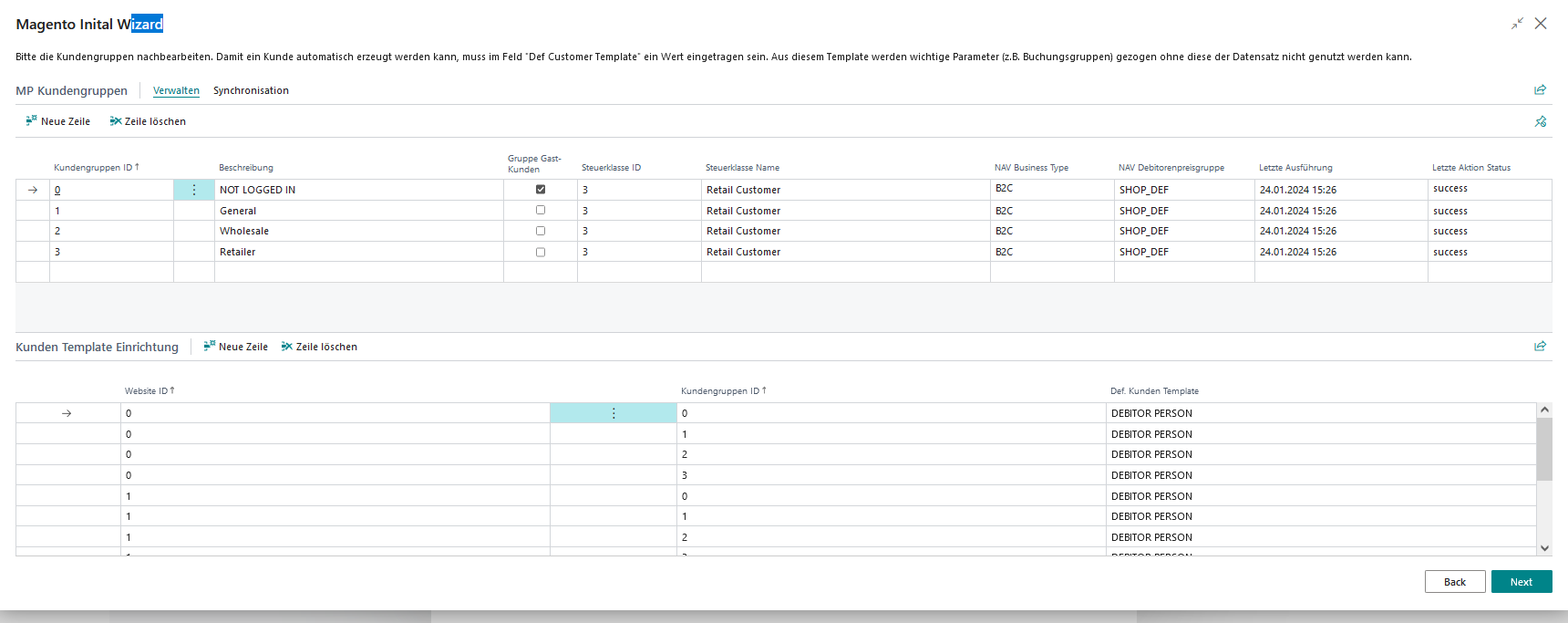This screenshot has height=623, width=1568.
Task: Check Gruppe Gast-Kunden for General row
Action: pos(541,210)
